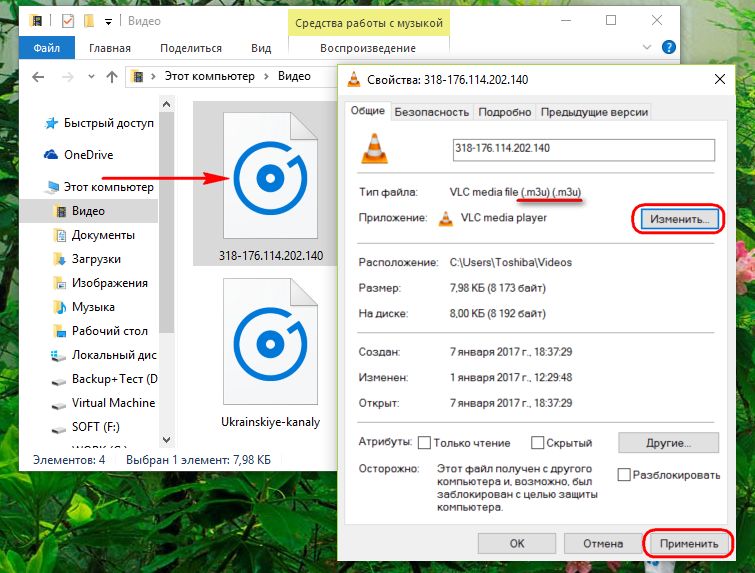Screen dimensions: 755x573
Task: Click the VLC cone in properties title bar
Action: (x=354, y=79)
